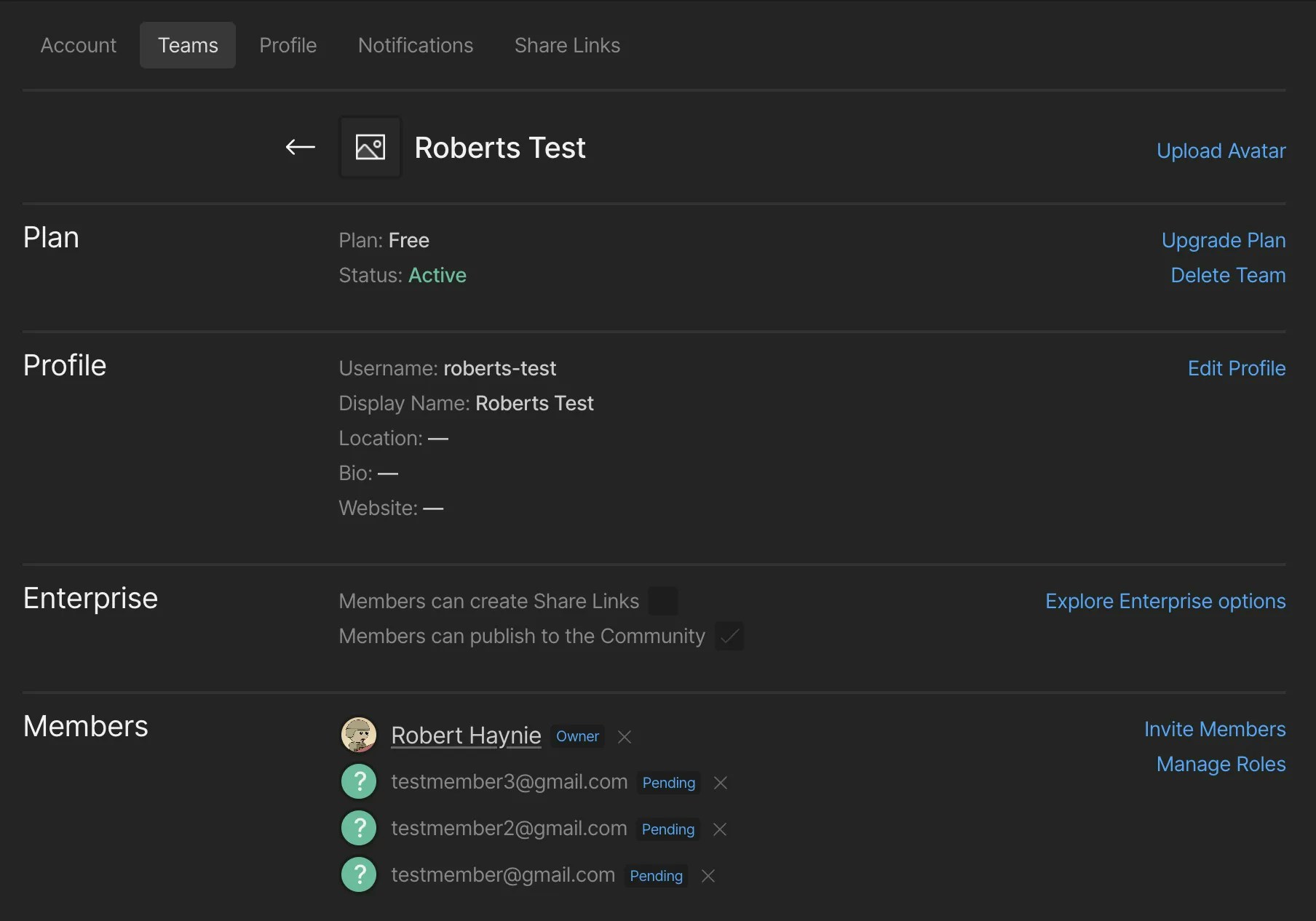Click the question mark avatar for testmember3@gmail.com
Viewport: 1316px width, 921px height.
[x=359, y=781]
